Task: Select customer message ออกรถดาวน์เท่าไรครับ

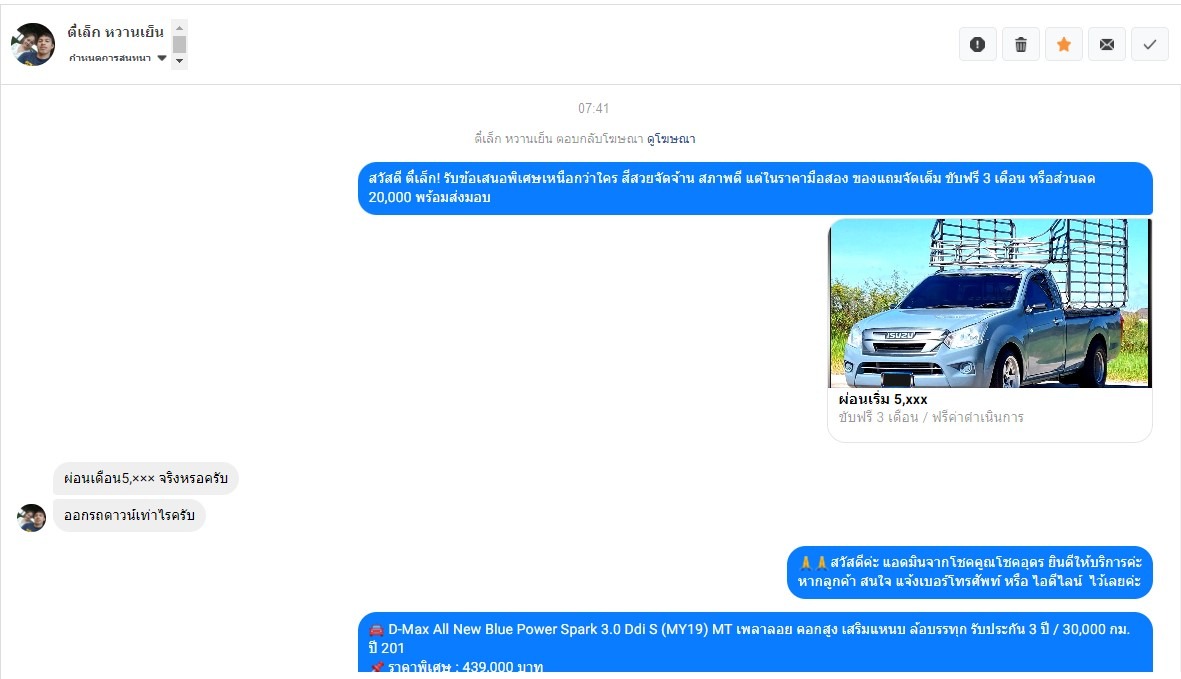Action: click(129, 515)
